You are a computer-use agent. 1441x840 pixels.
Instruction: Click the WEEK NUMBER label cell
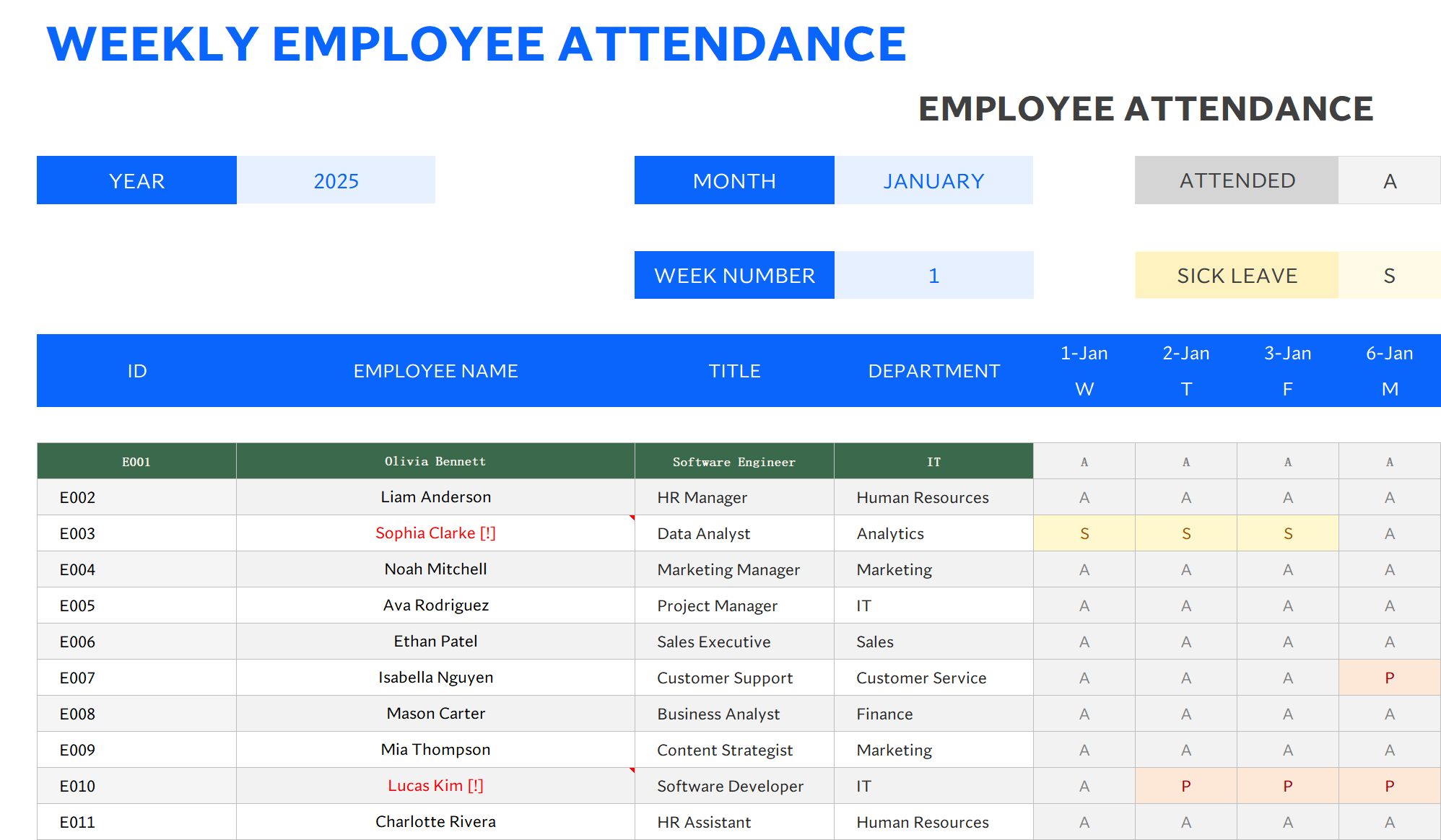tap(734, 275)
